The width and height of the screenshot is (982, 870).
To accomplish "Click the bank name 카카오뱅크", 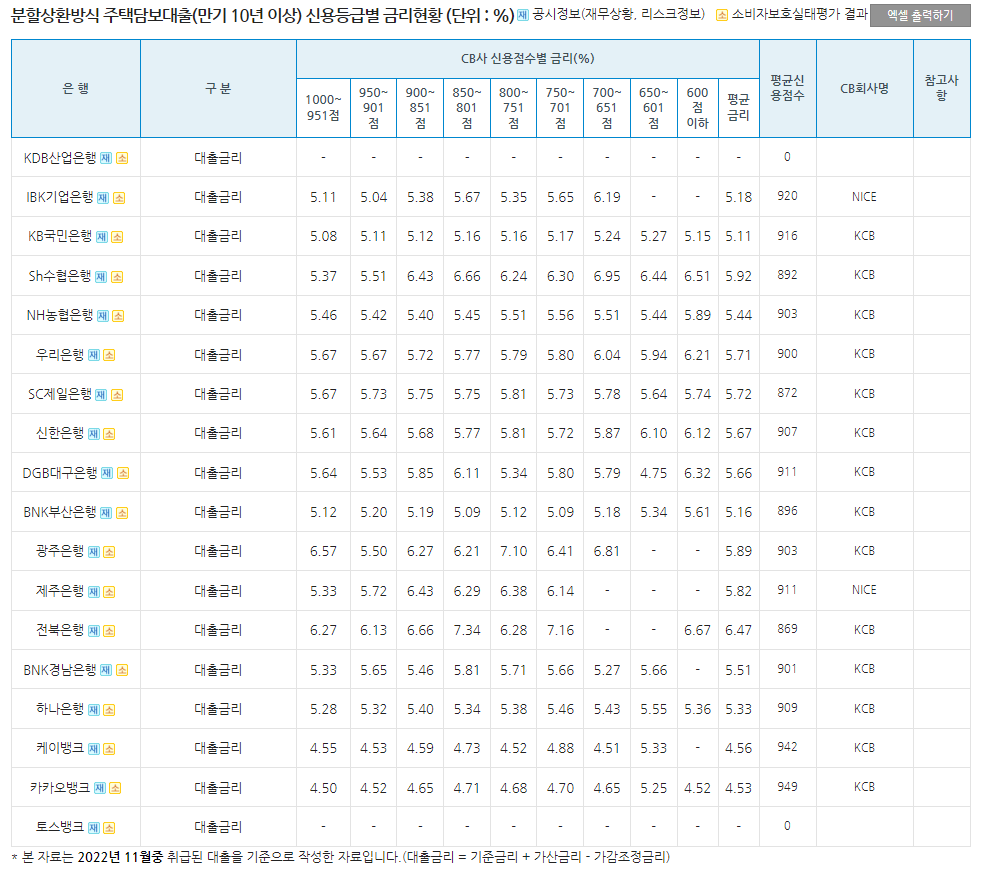I will (60, 788).
